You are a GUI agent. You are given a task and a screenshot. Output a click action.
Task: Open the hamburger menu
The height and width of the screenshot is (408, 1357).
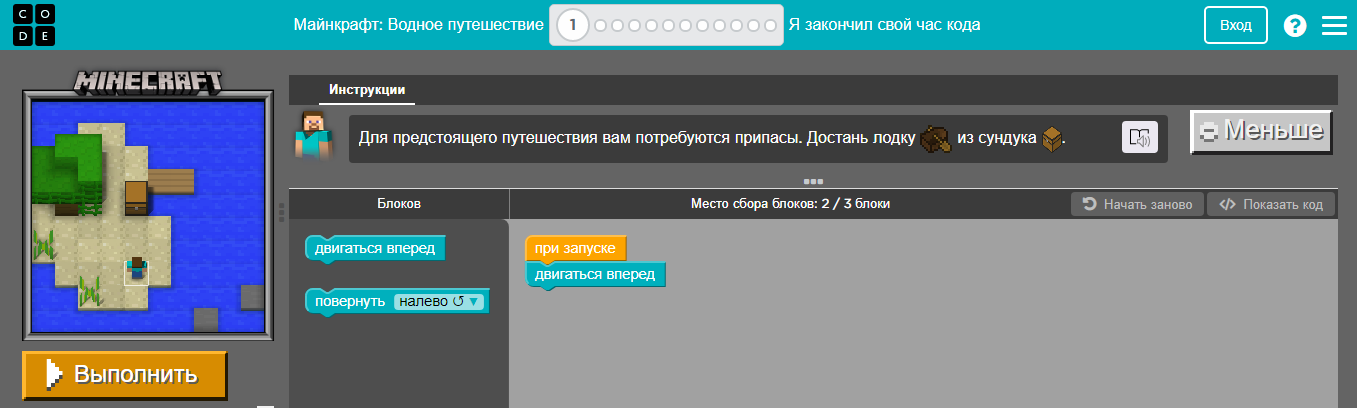pyautogui.click(x=1335, y=26)
